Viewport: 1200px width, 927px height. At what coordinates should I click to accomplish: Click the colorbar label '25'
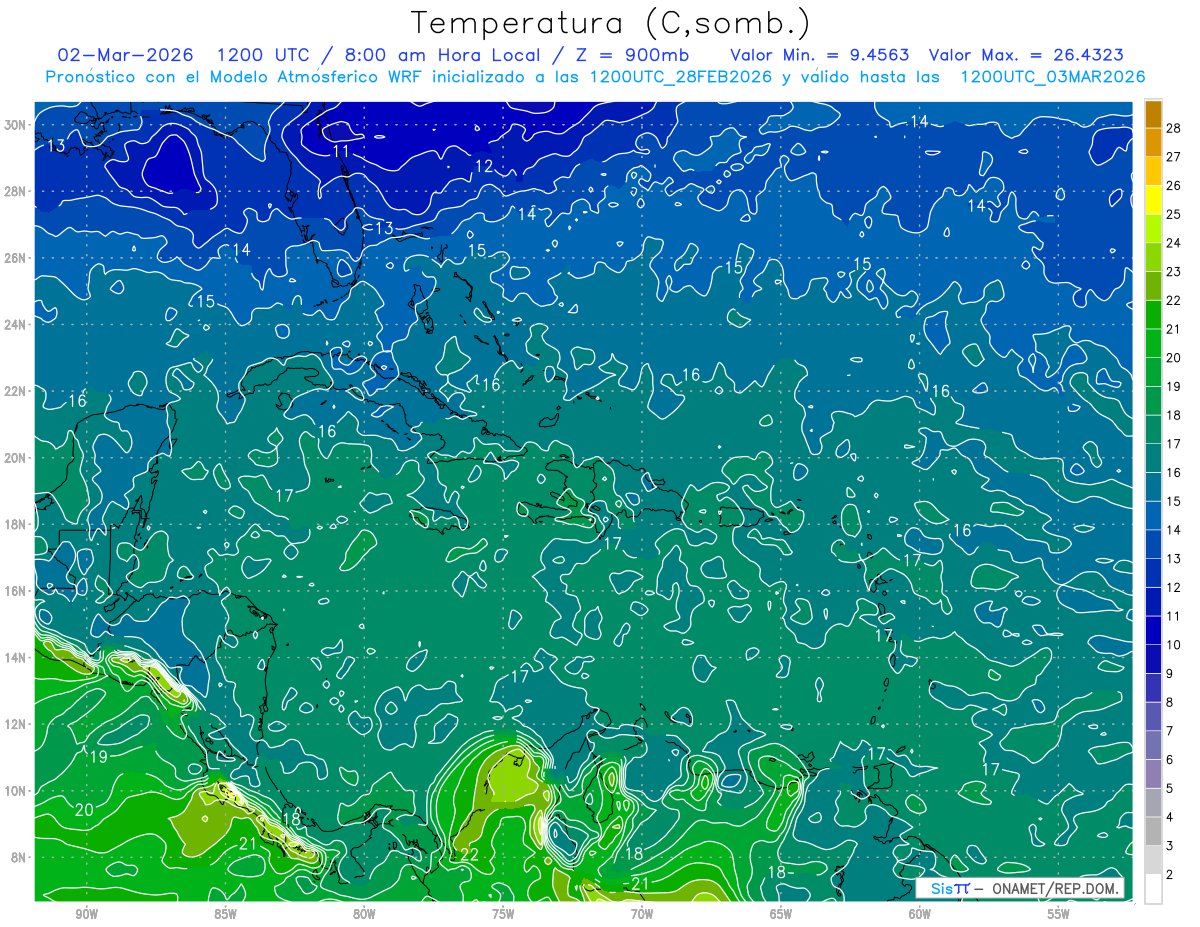coord(1174,214)
